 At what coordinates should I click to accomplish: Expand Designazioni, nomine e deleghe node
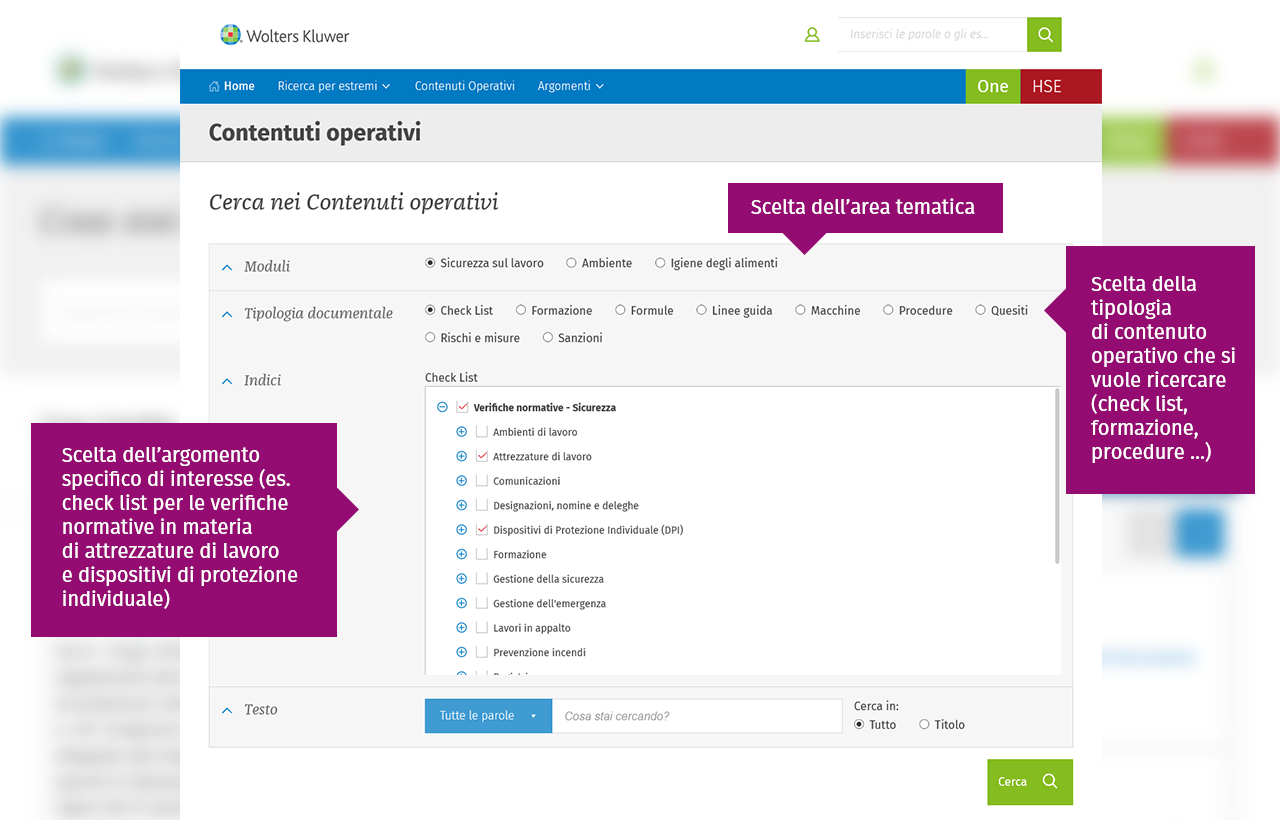pos(462,506)
